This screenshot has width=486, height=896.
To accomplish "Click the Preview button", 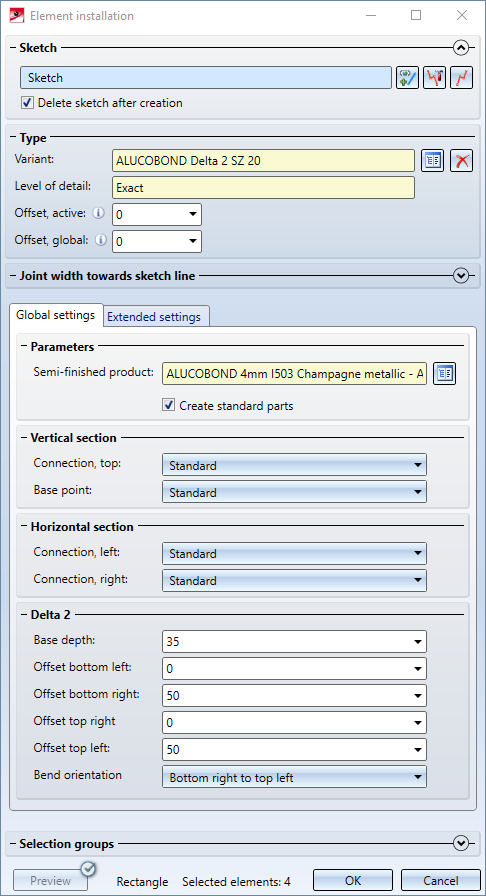I will pyautogui.click(x=50, y=881).
